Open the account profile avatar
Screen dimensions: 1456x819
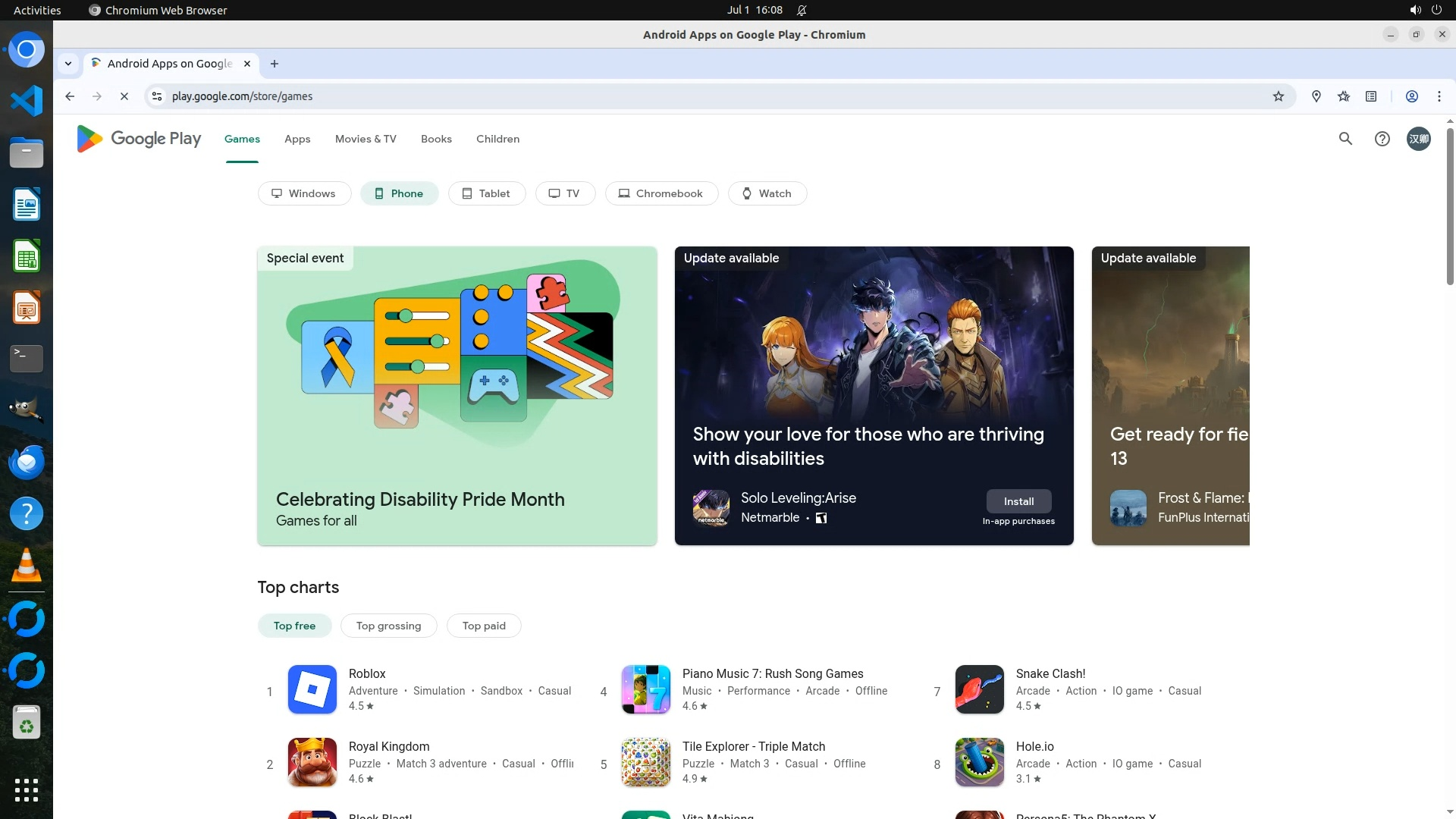(1418, 139)
